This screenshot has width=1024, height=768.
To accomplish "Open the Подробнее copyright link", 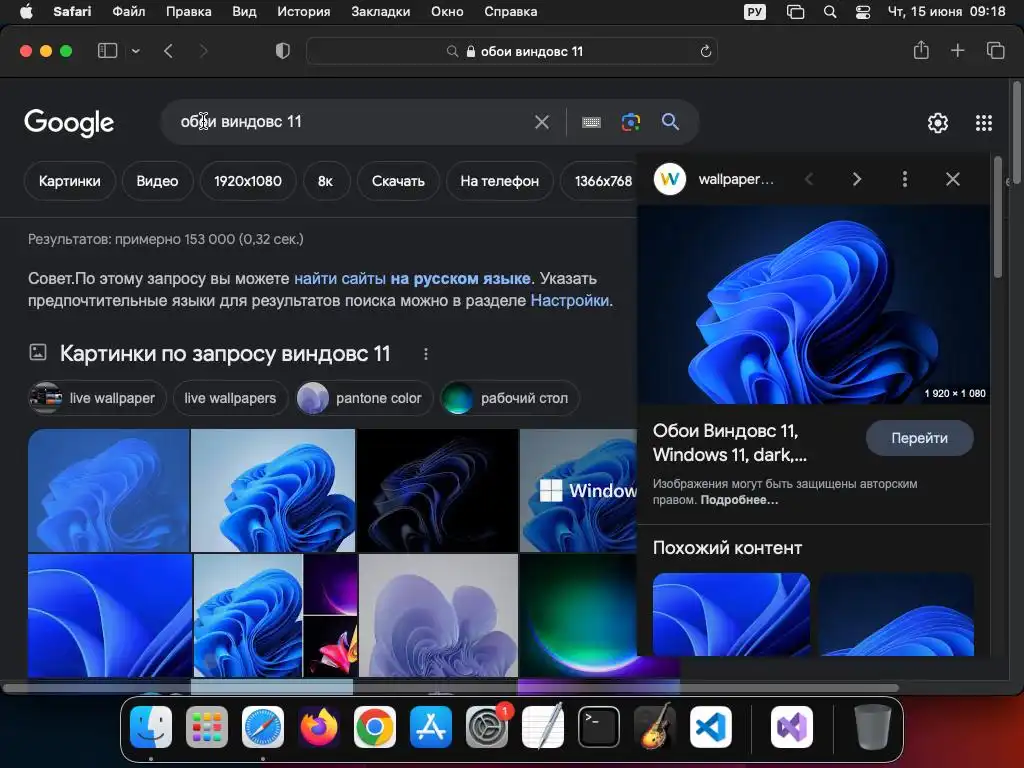I will click(739, 500).
